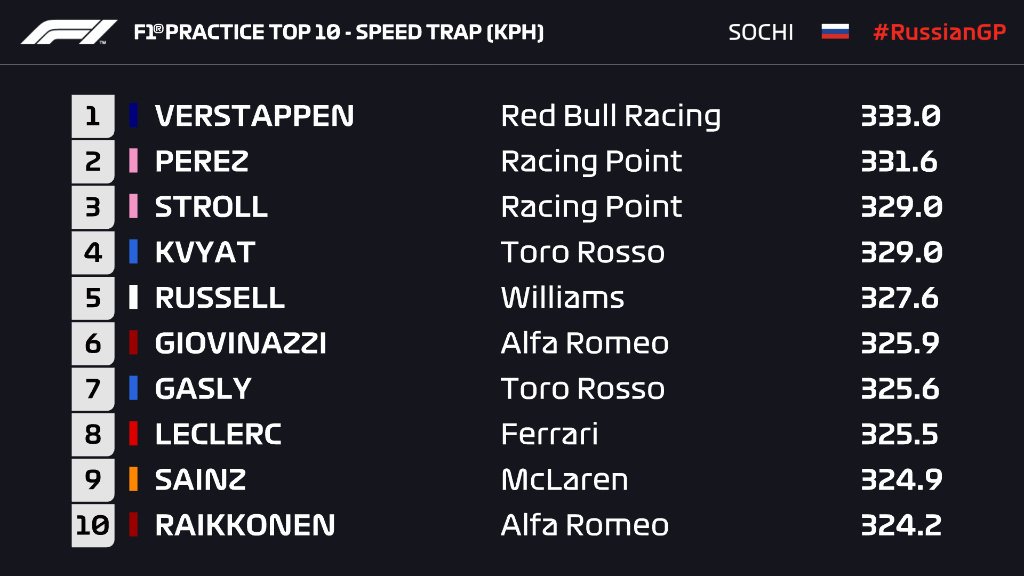
Task: Click the Practice Top 10 Speed Trap title
Action: 338,32
